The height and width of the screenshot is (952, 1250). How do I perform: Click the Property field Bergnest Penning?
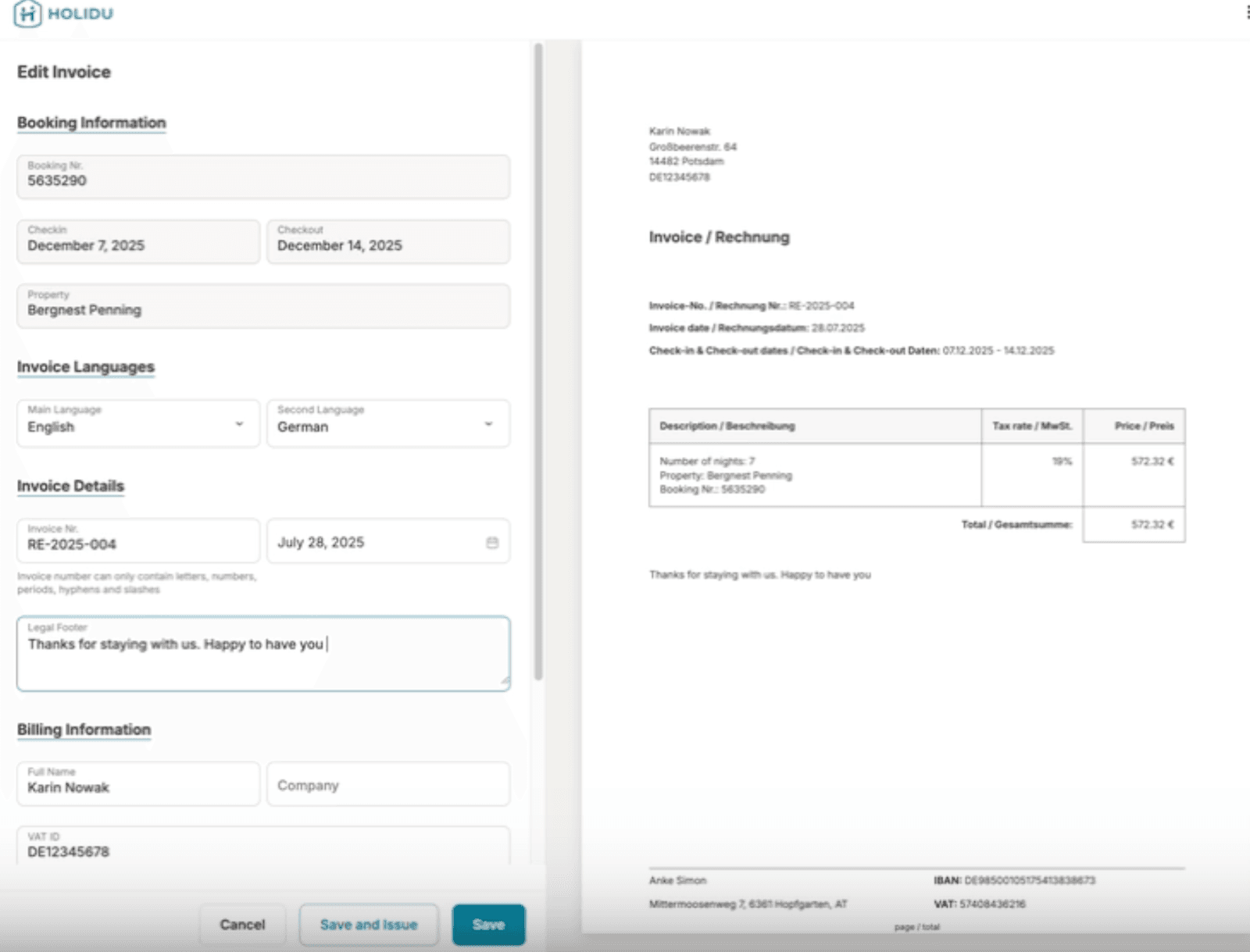tap(263, 306)
